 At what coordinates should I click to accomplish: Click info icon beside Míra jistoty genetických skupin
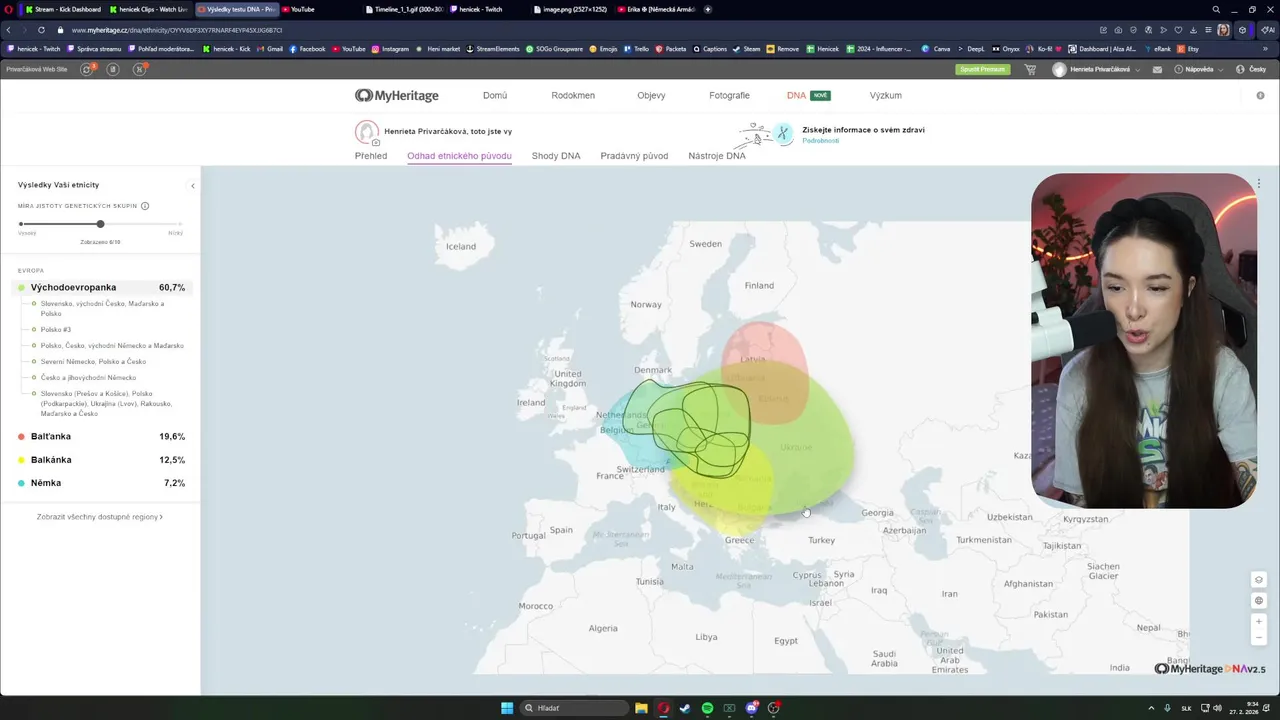(x=145, y=206)
